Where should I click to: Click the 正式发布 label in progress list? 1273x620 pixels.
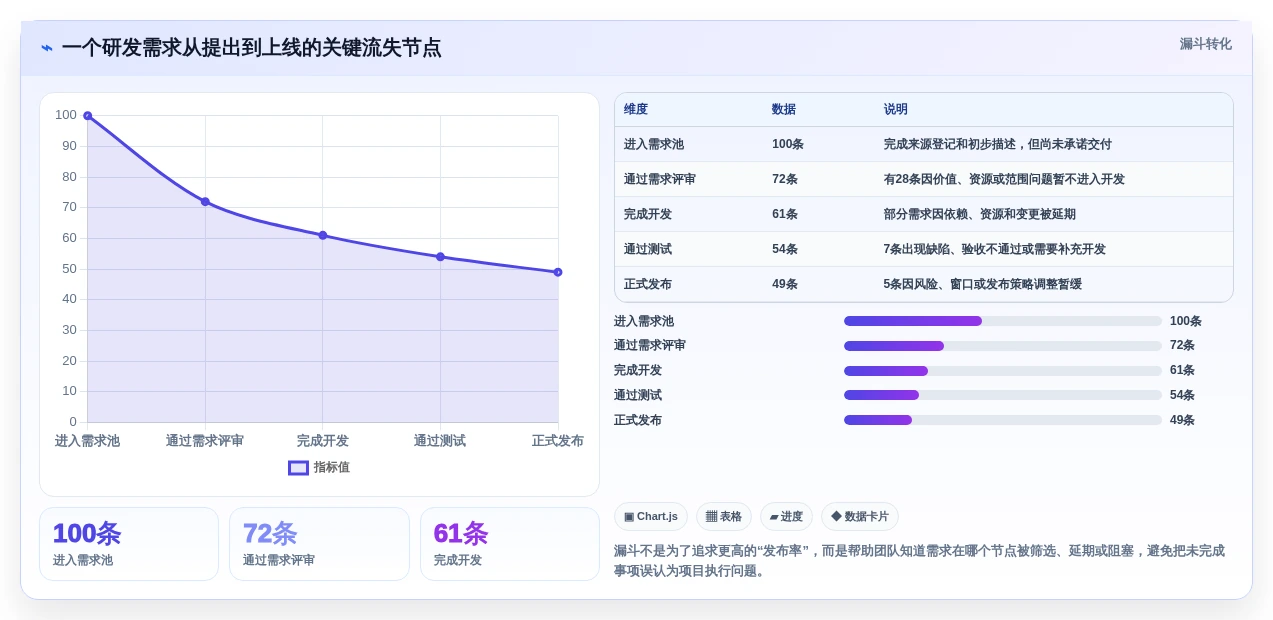pyautogui.click(x=638, y=420)
